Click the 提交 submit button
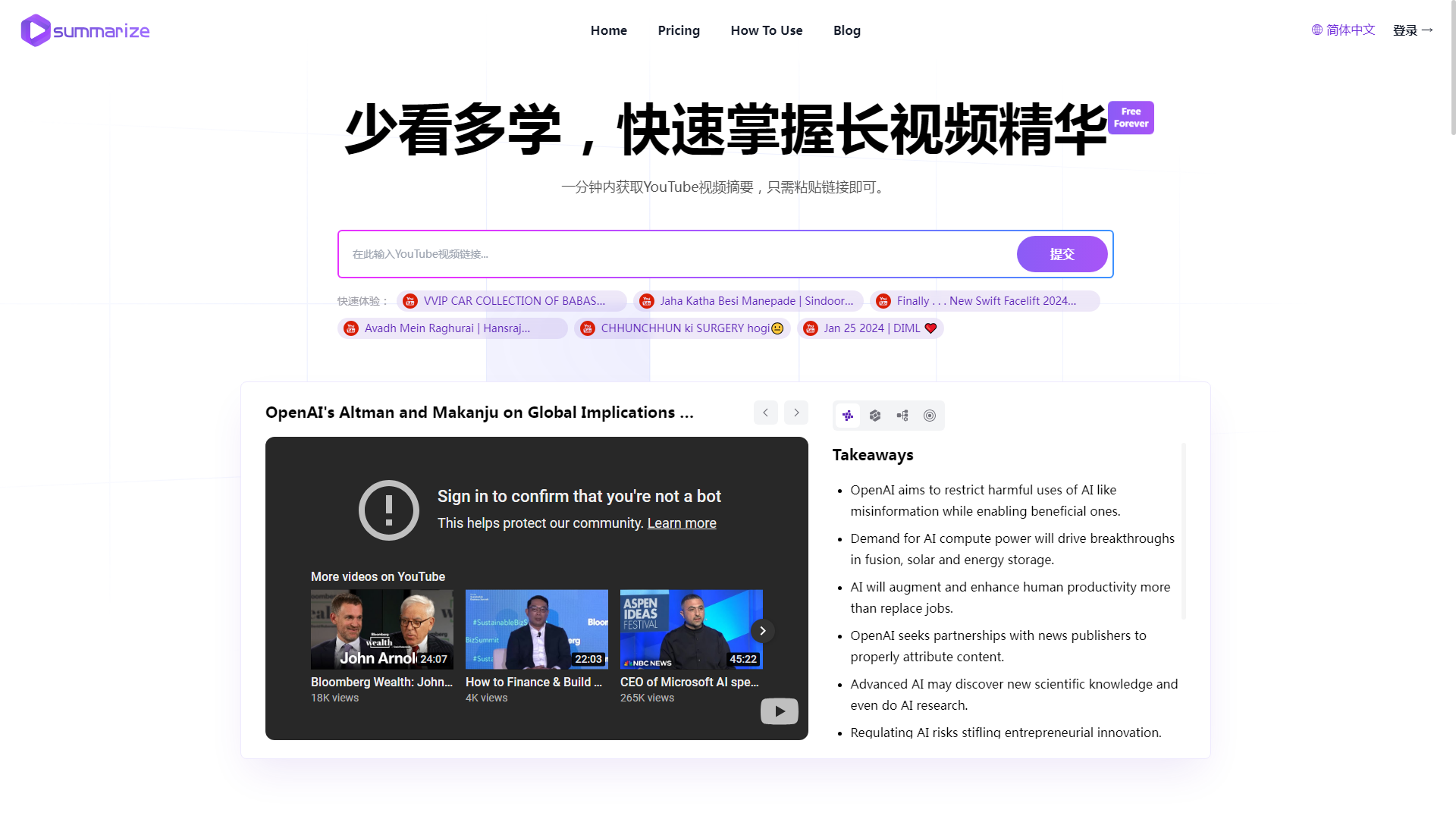Image resolution: width=1456 pixels, height=819 pixels. coord(1062,254)
